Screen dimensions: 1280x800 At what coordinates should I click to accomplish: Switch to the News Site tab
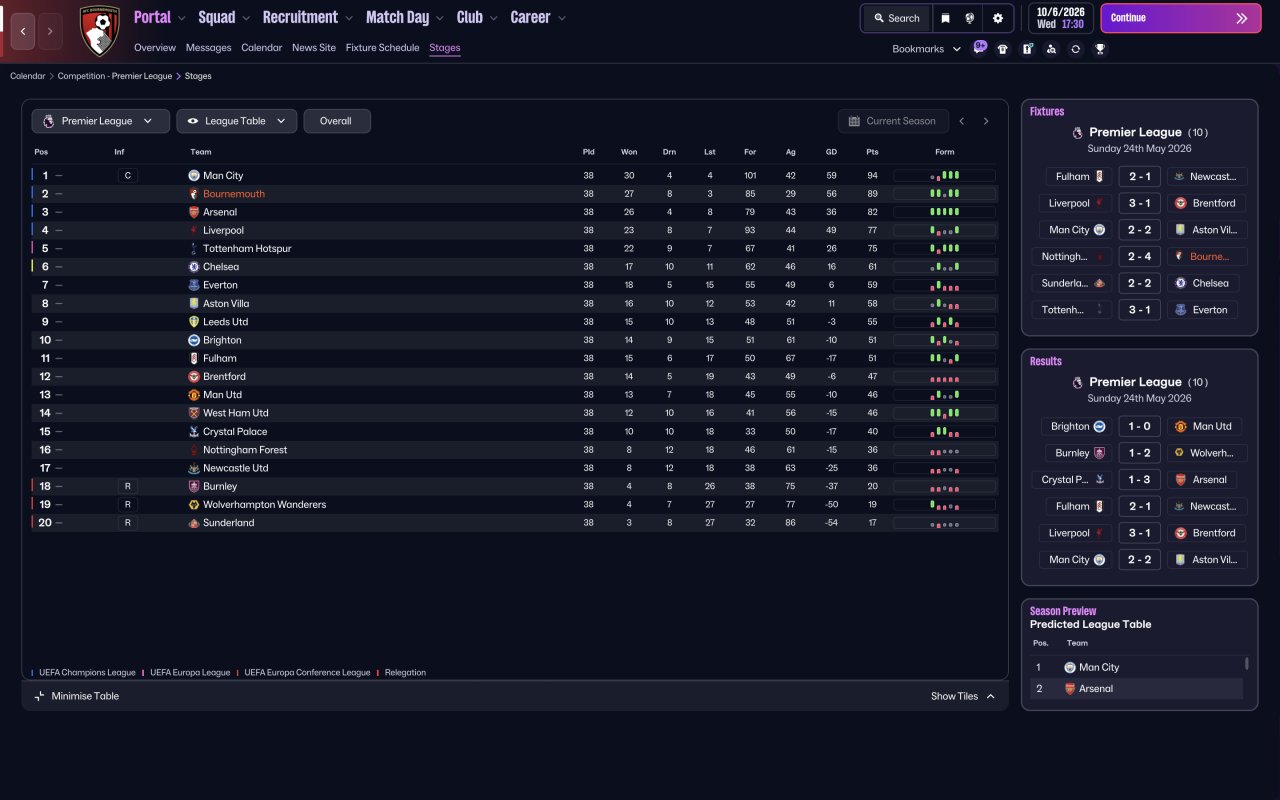click(x=314, y=48)
